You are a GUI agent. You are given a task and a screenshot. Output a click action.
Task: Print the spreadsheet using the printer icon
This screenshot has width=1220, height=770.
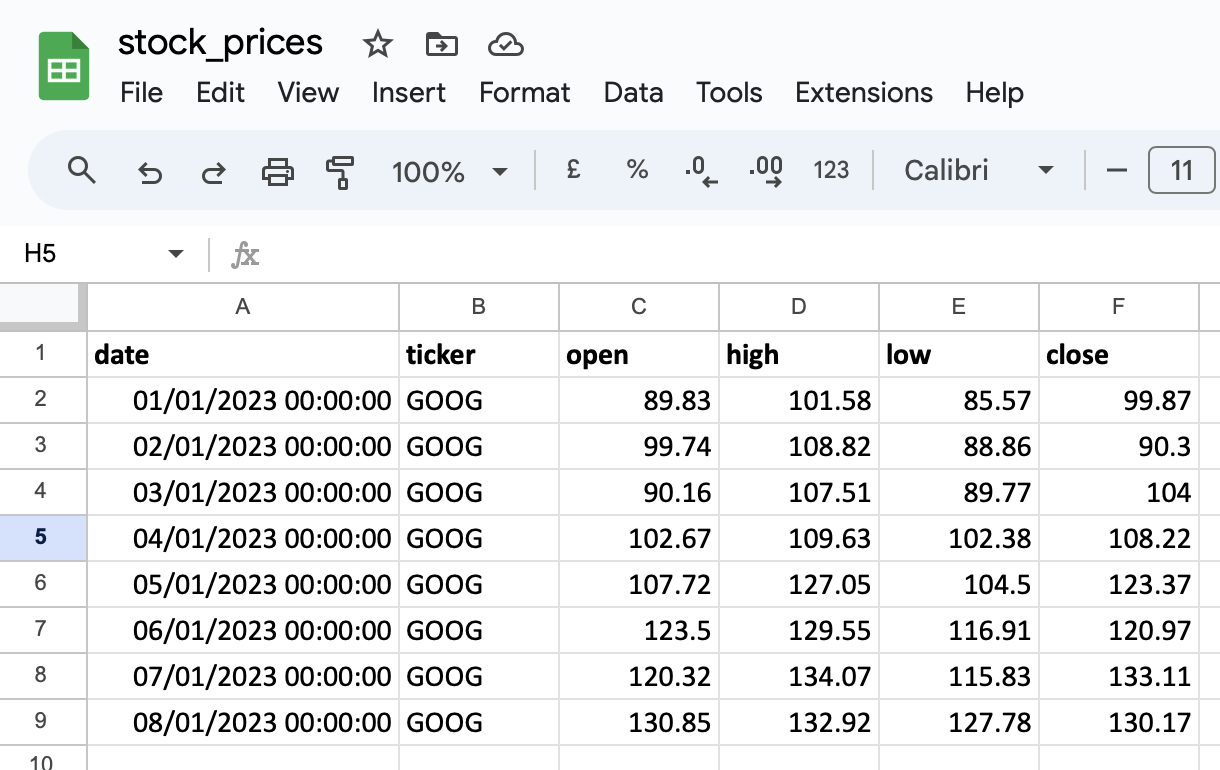277,172
